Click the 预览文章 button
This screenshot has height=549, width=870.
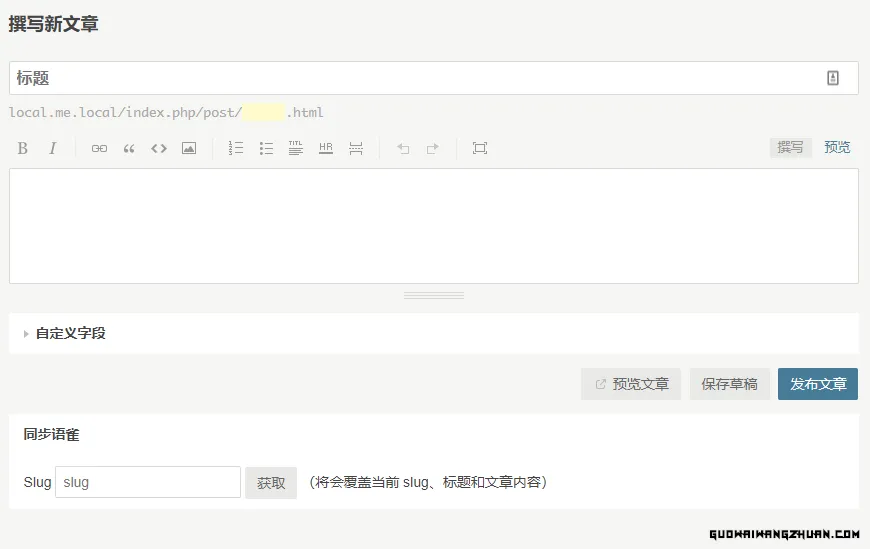(631, 384)
